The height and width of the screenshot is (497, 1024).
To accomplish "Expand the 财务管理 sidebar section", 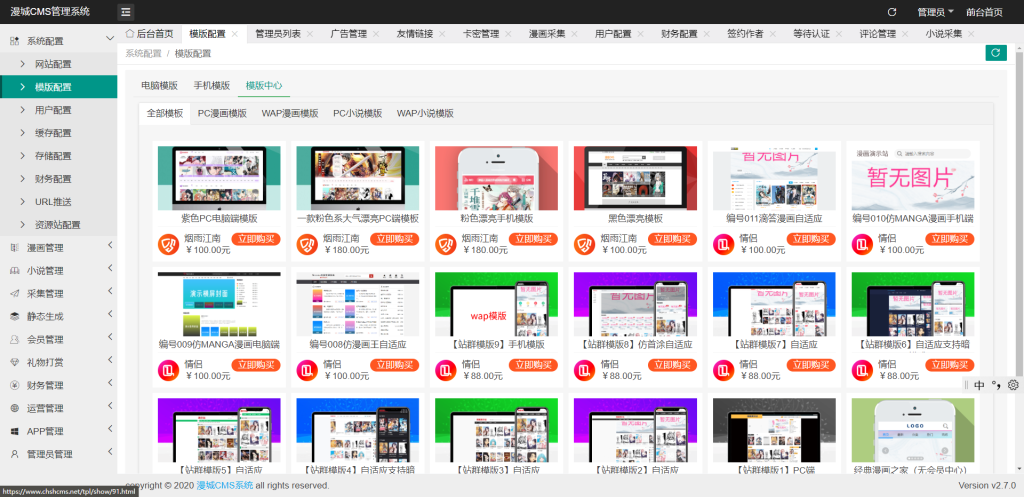I will point(60,385).
